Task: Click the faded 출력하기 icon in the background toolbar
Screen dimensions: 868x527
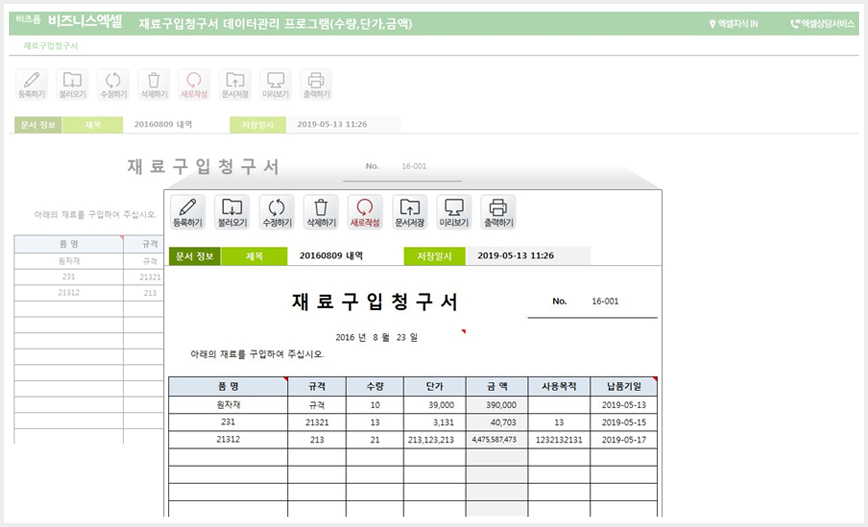Action: tap(316, 85)
